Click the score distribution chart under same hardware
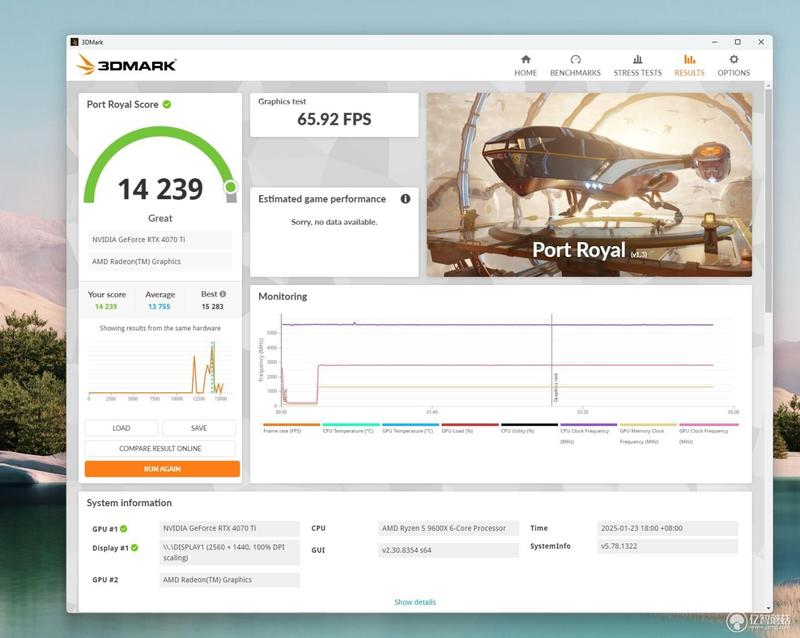This screenshot has height=638, width=800. [160, 371]
